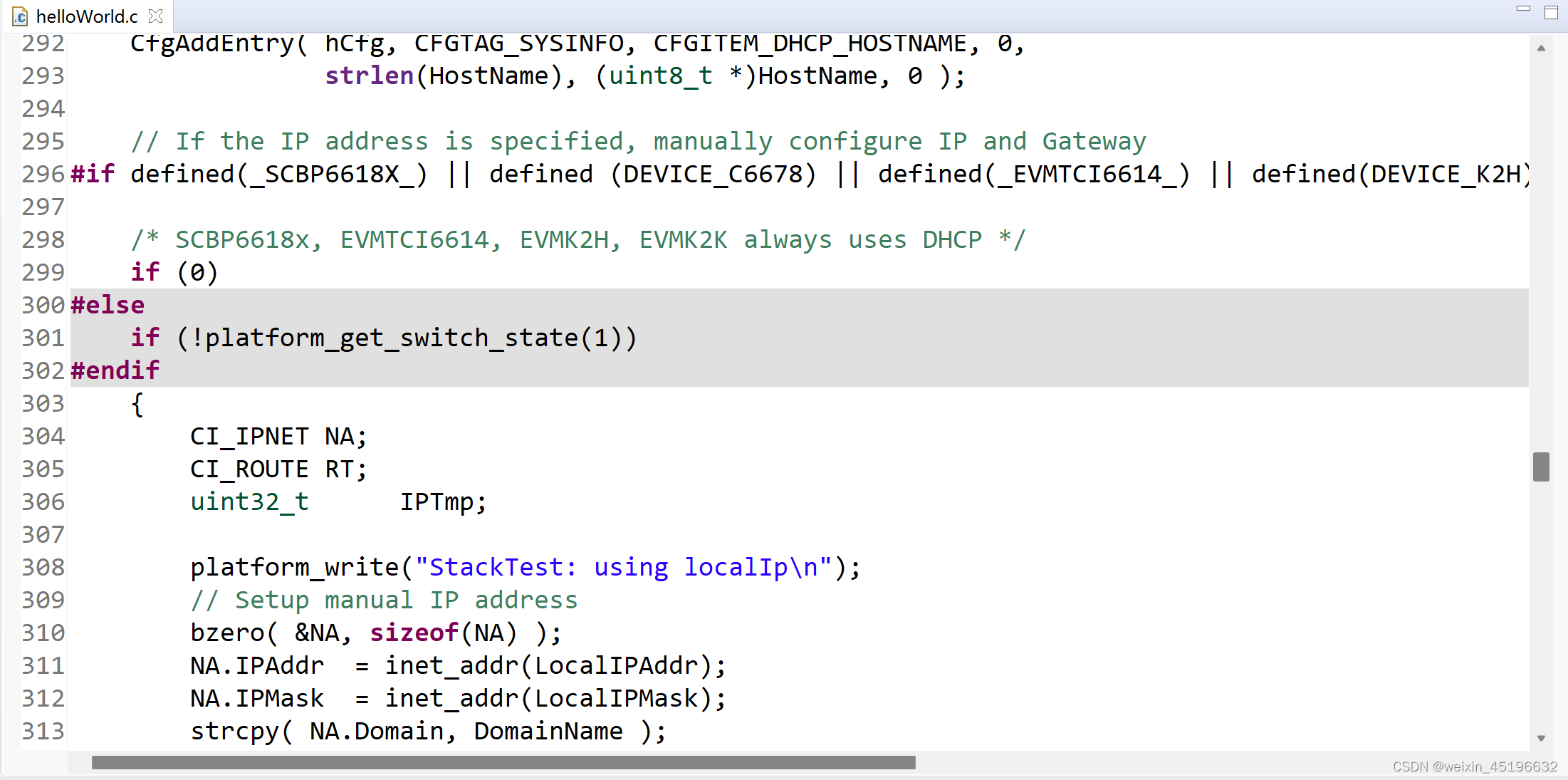
Task: Click the comment "// Setup manual IP address"
Action: [385, 600]
